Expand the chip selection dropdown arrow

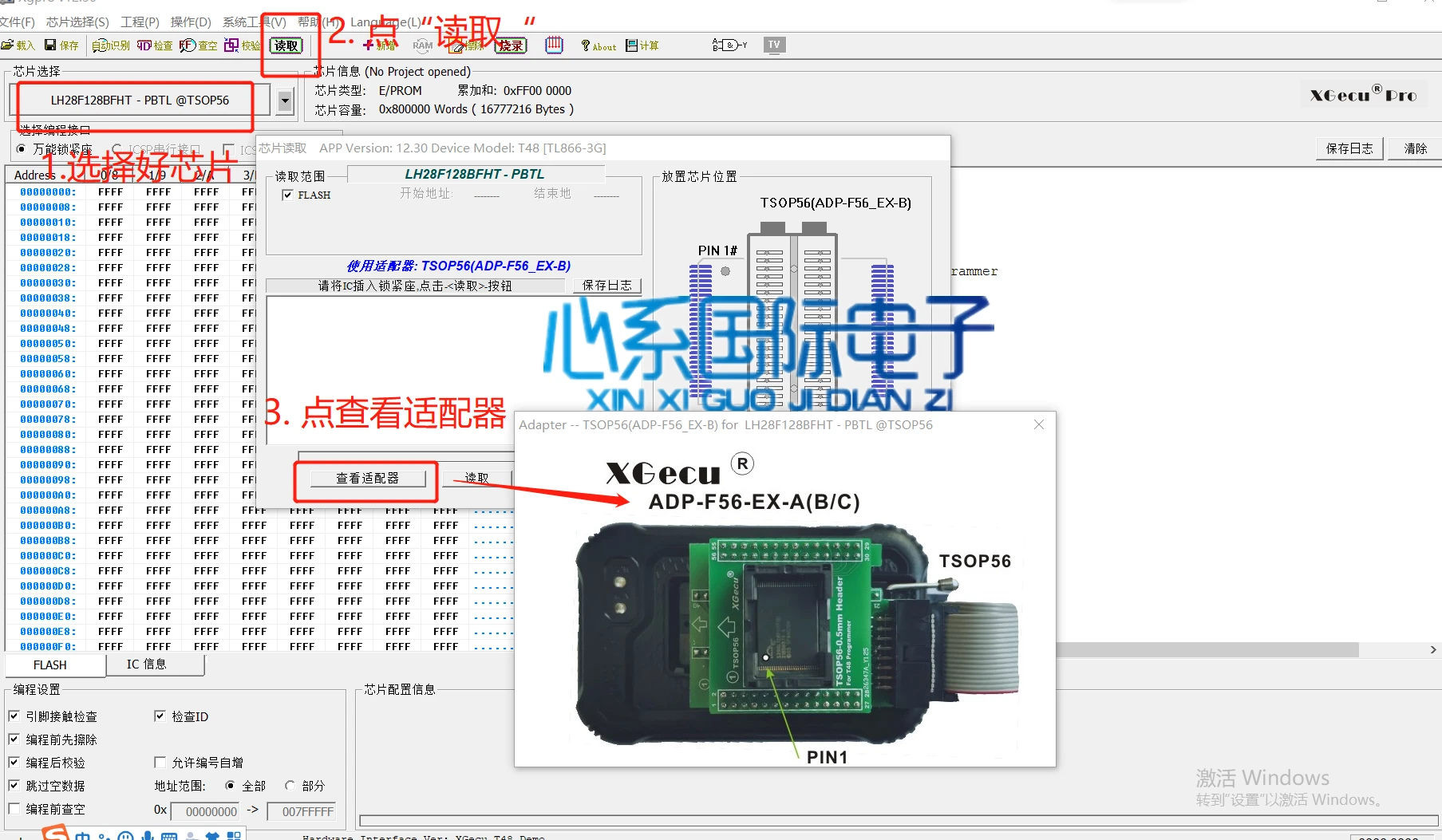[x=284, y=101]
